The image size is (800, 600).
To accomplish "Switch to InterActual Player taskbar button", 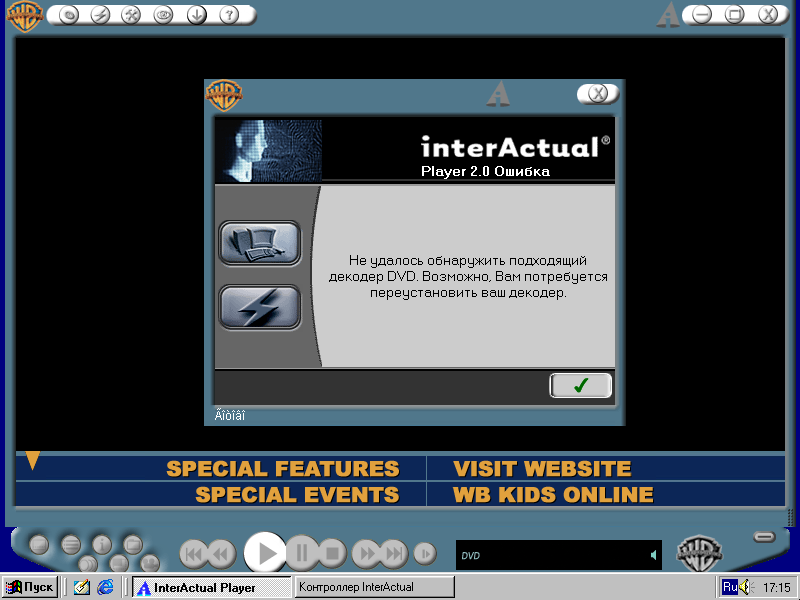I will (211, 587).
